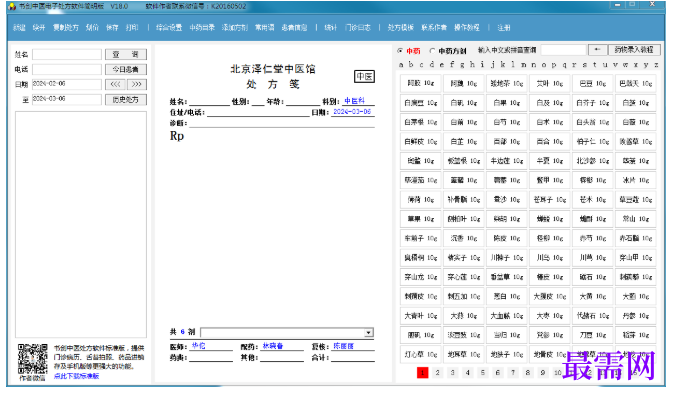Click the >>> next date button

pos(137,84)
